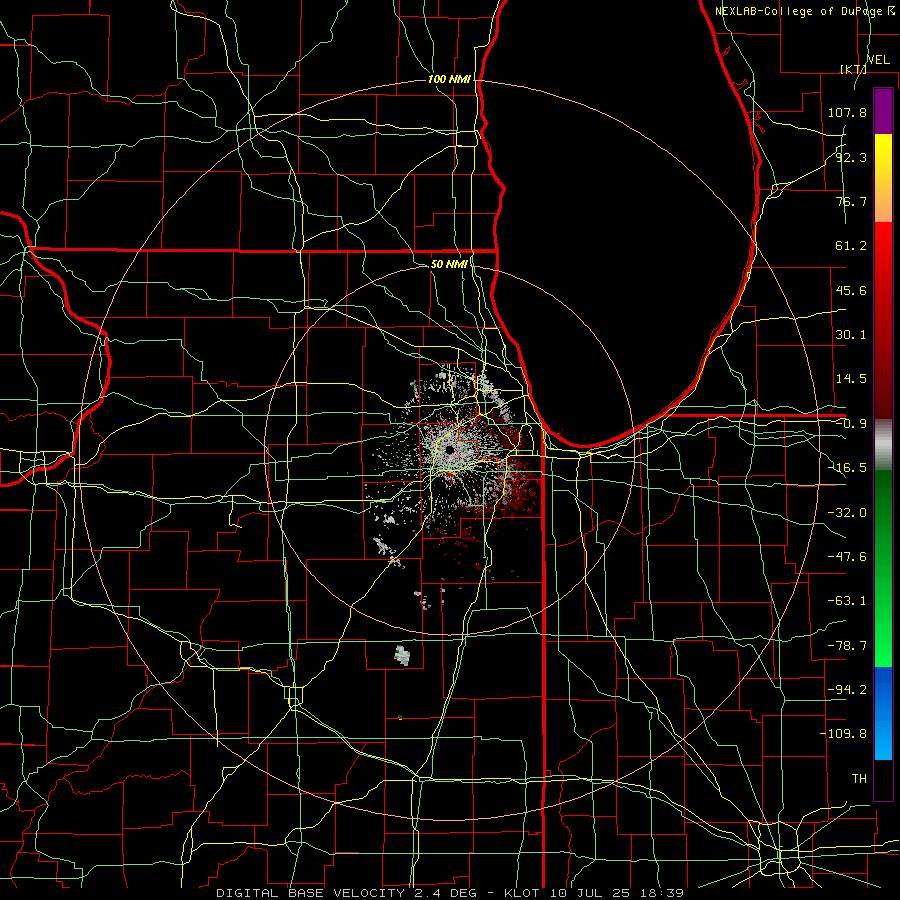
Task: Click the '50 NMI' range ring label
Action: tap(449, 264)
